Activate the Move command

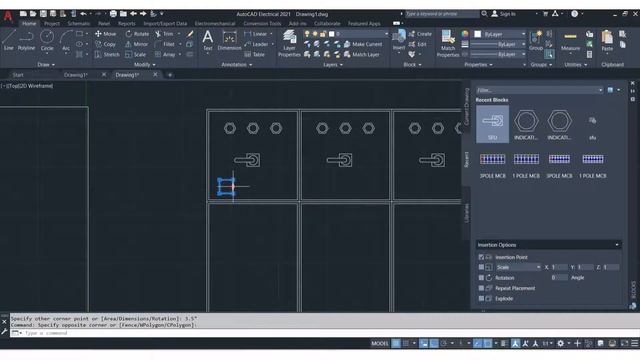tap(106, 34)
